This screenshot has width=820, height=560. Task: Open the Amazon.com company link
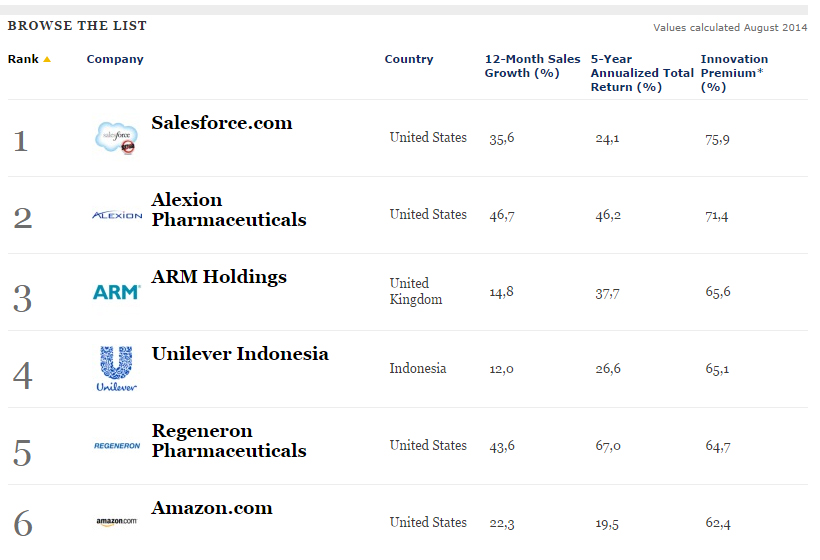(x=212, y=508)
